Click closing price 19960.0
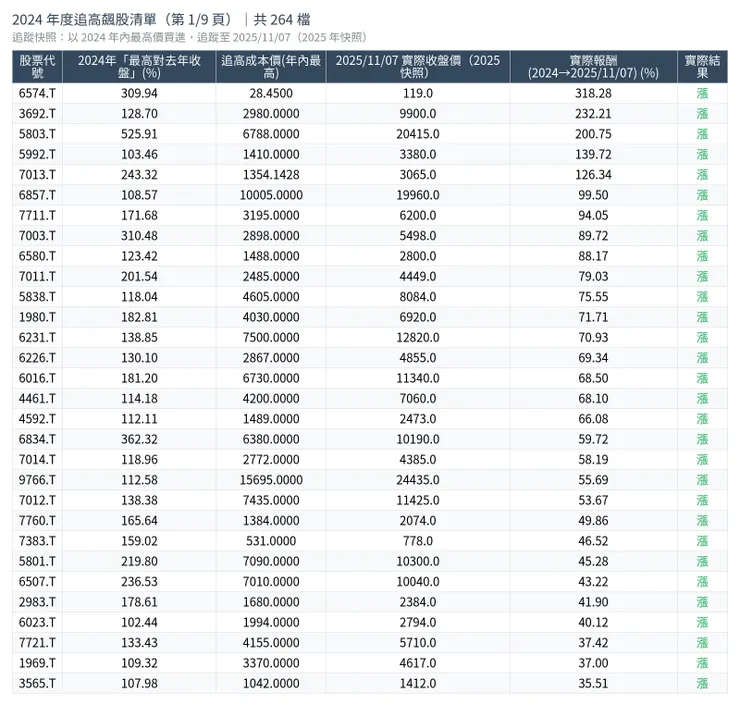Viewport: 740px width, 706px height. coord(418,195)
